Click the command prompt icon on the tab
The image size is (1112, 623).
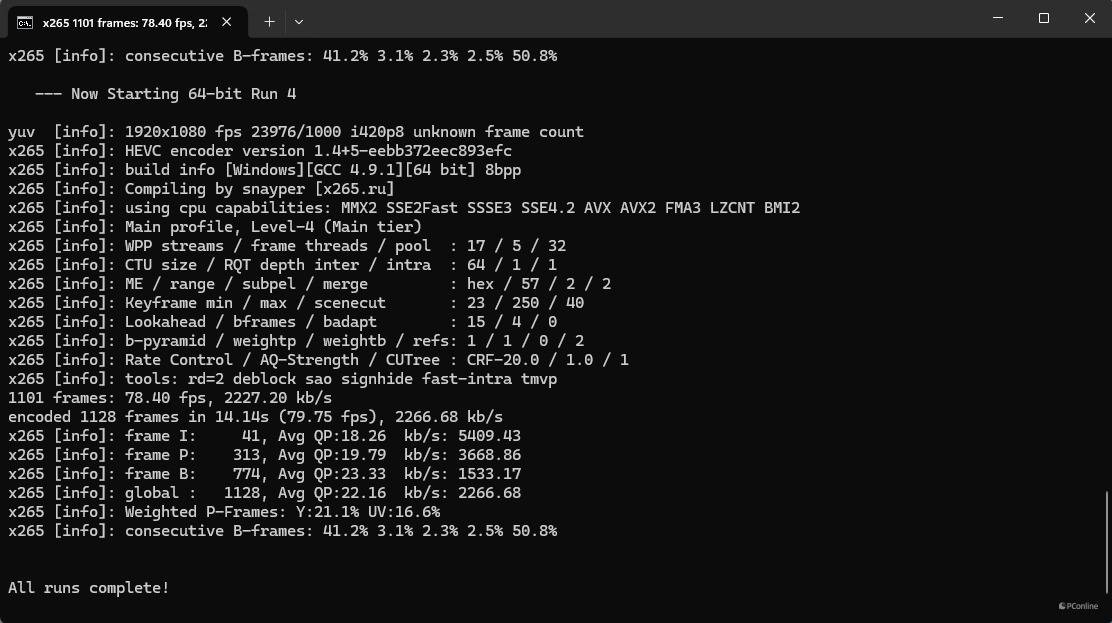tap(26, 21)
